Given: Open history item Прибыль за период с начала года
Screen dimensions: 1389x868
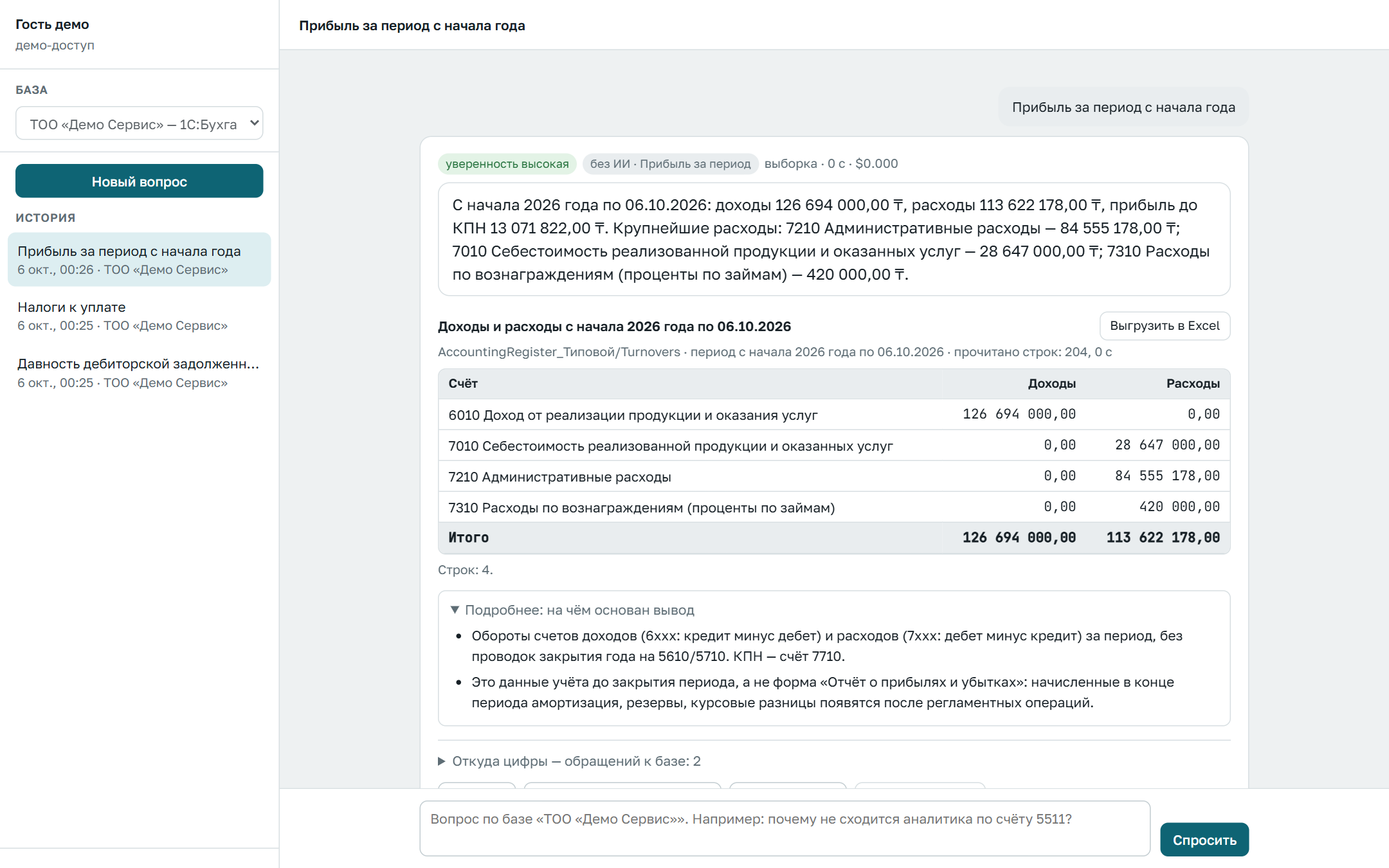Looking at the screenshot, I should pos(139,260).
